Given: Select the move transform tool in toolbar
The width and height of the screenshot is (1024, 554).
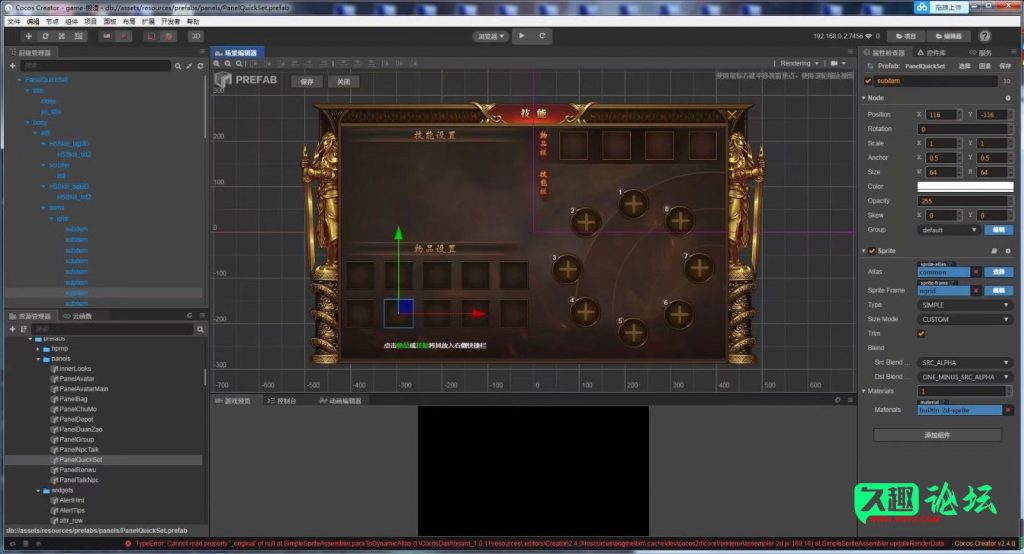Looking at the screenshot, I should point(28,37).
